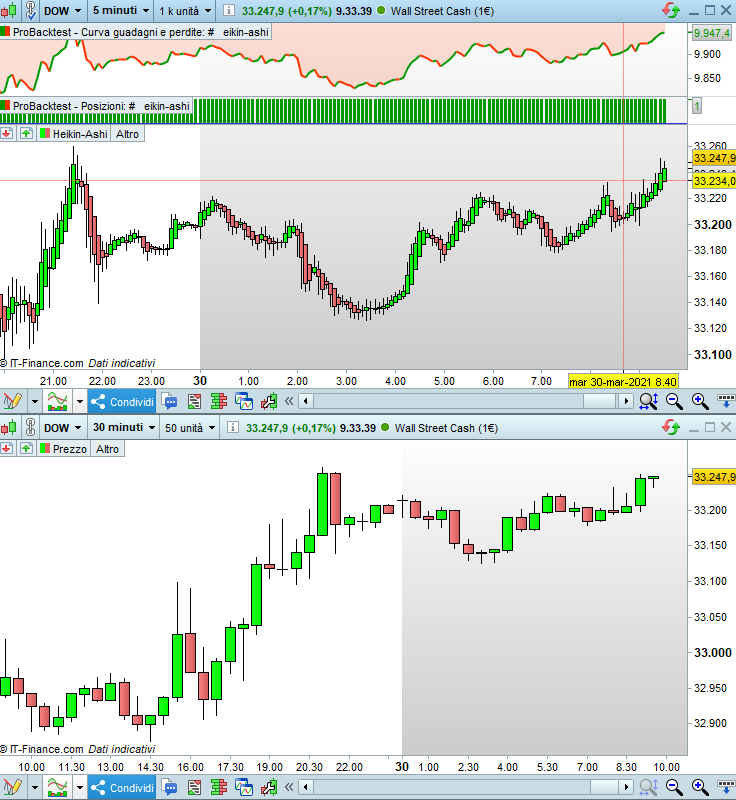Open the drawing tools pencil icon in top chart toolbar

(12, 401)
